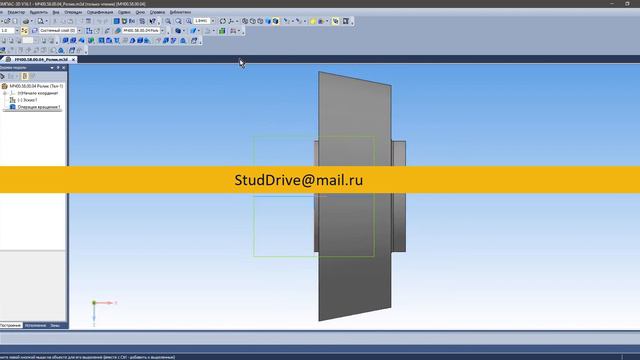Open the document name dropdown arrow
640x360 pixels.
pos(162,31)
